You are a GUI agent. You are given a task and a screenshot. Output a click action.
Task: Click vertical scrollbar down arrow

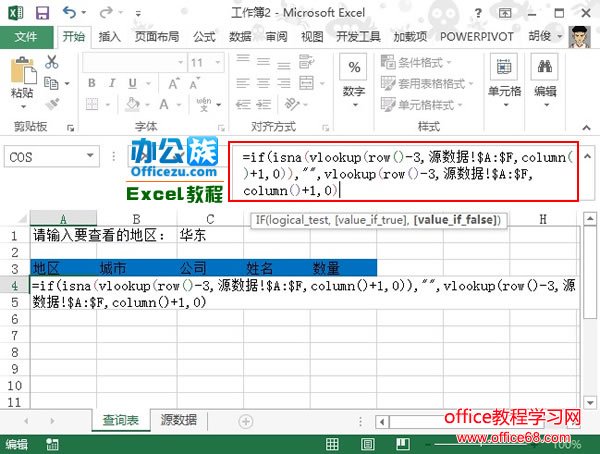point(590,402)
